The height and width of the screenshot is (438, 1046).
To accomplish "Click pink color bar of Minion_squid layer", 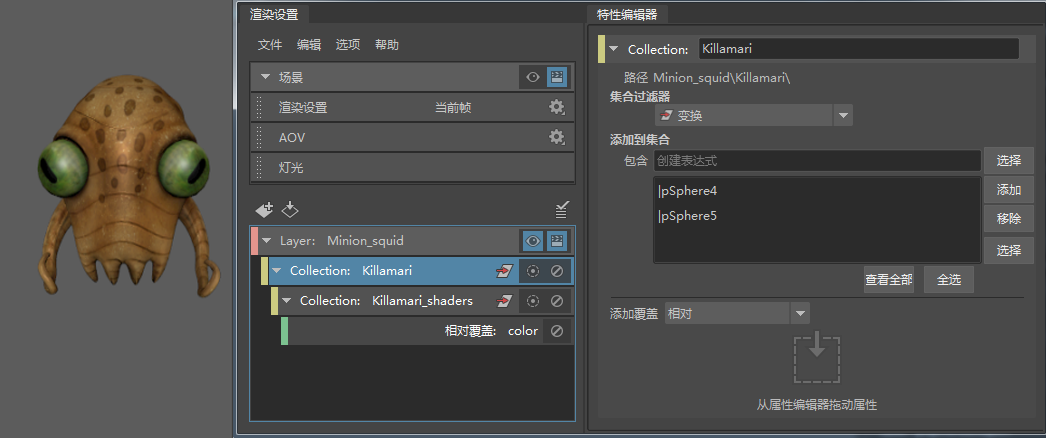I will (x=253, y=241).
